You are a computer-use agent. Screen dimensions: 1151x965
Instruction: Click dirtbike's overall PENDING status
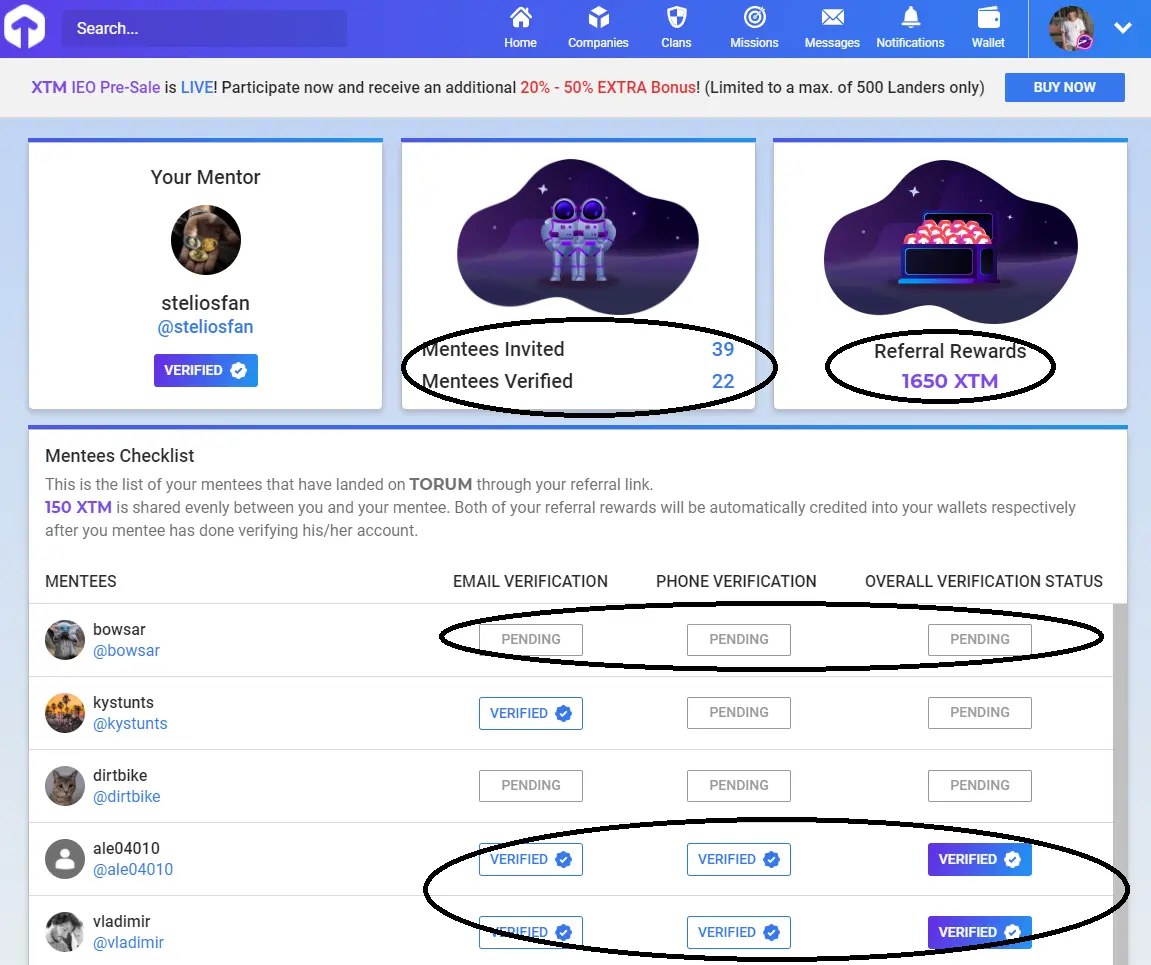(979, 786)
